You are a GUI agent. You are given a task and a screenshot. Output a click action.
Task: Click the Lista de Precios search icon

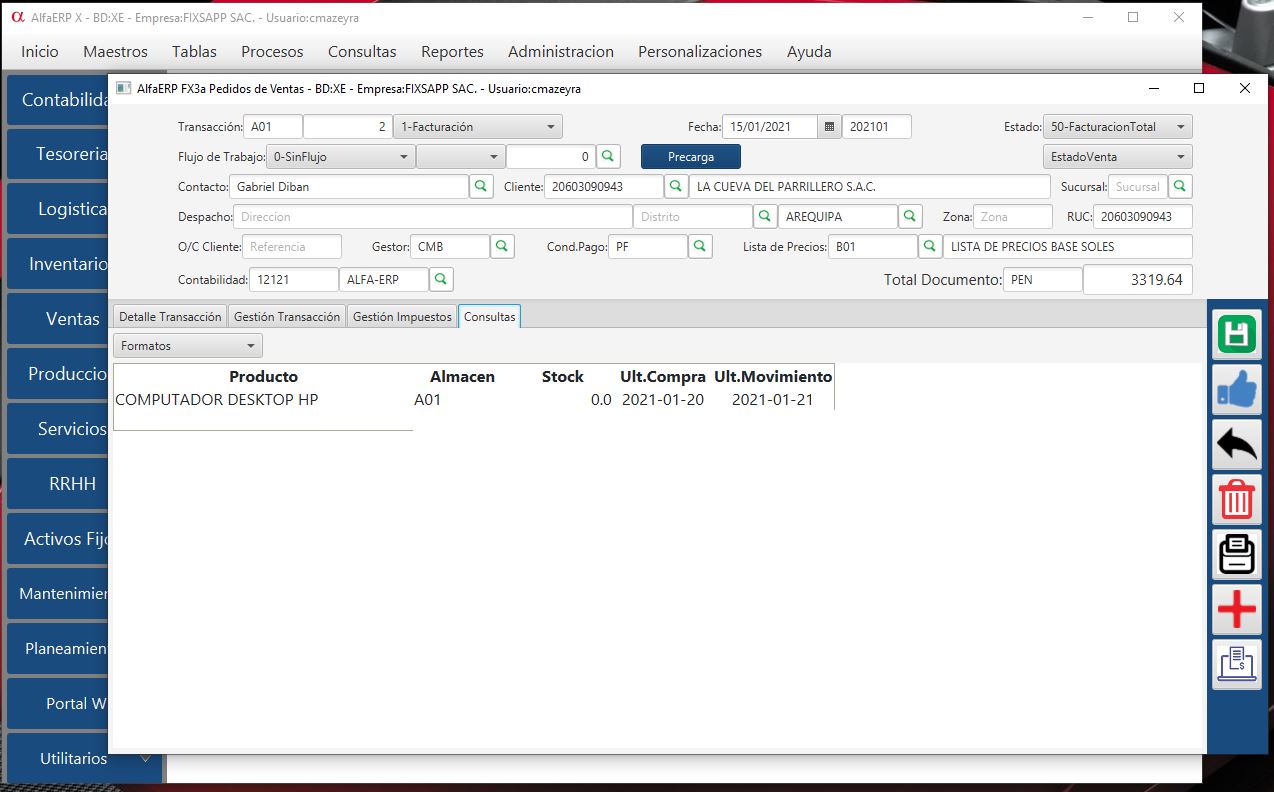(x=930, y=247)
